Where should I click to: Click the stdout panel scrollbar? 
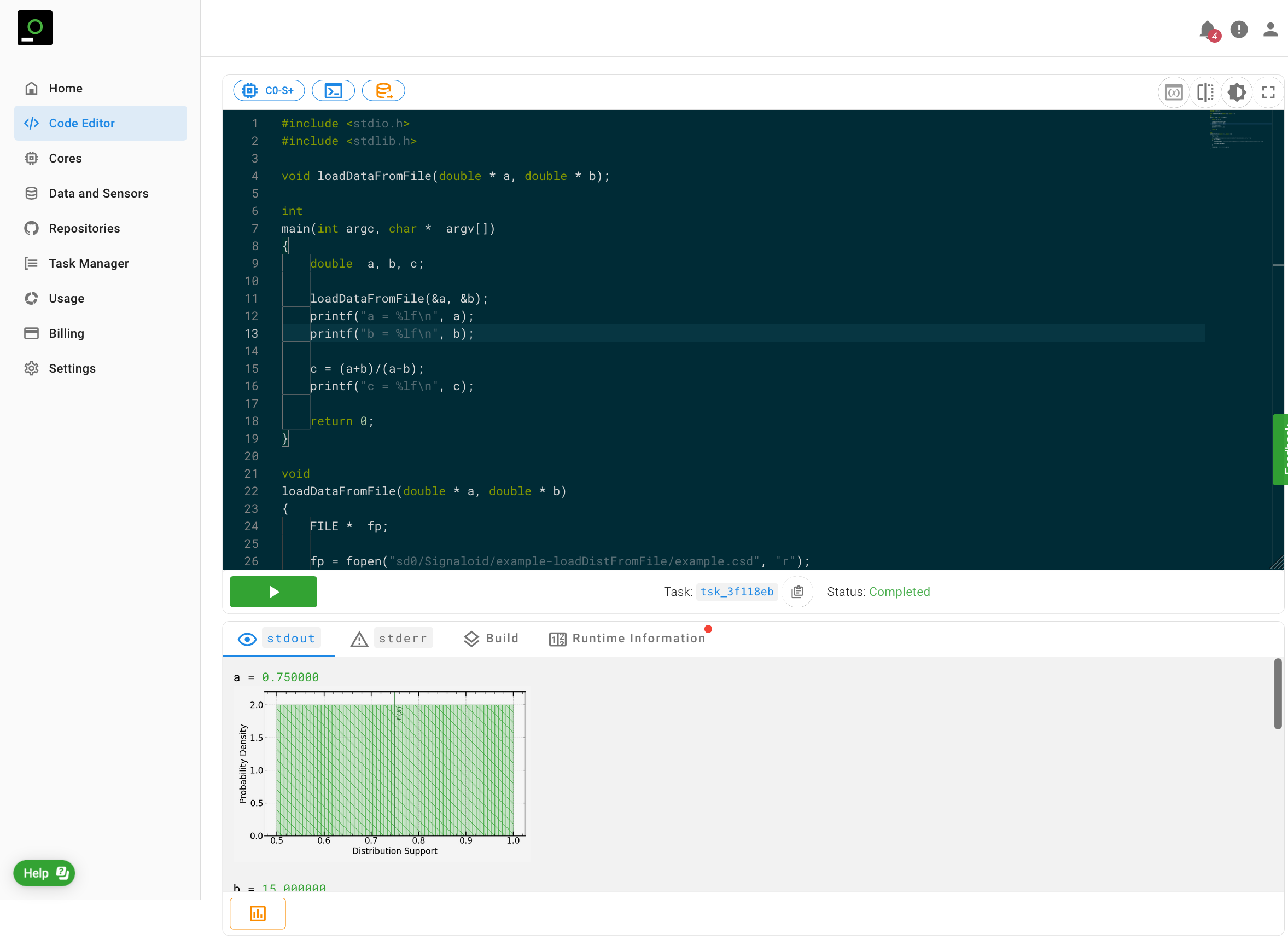pyautogui.click(x=1277, y=694)
